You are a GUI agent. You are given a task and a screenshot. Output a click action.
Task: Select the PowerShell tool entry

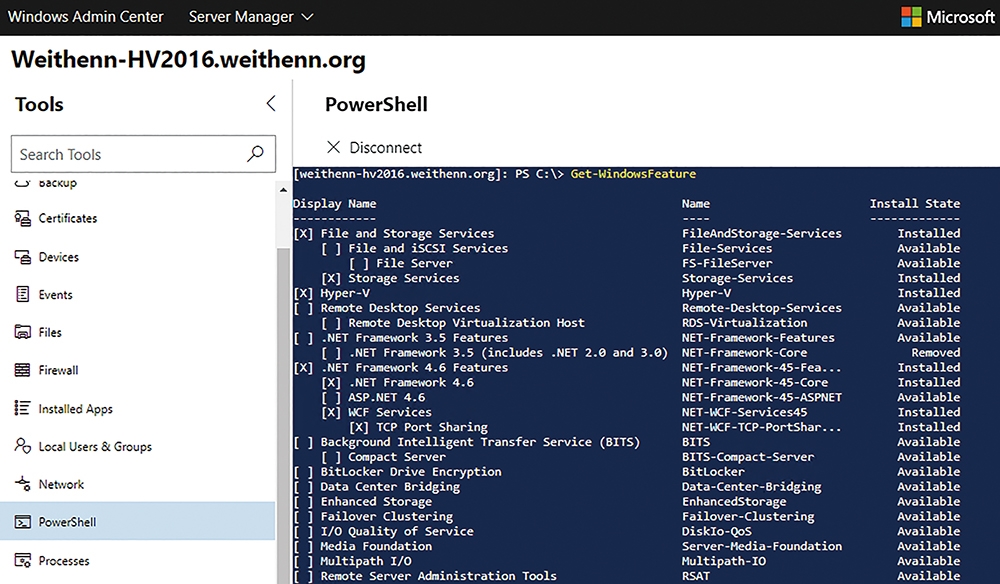pyautogui.click(x=138, y=522)
